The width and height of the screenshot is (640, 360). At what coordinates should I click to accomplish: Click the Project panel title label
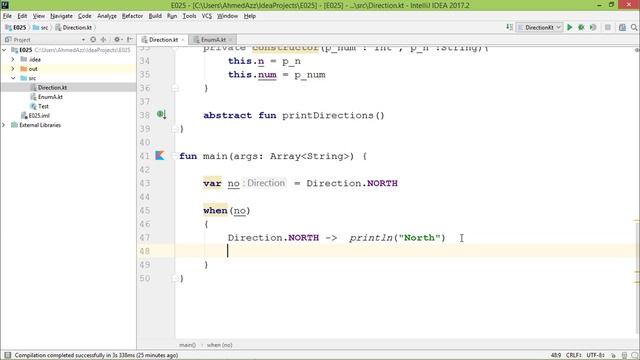pyautogui.click(x=22, y=40)
